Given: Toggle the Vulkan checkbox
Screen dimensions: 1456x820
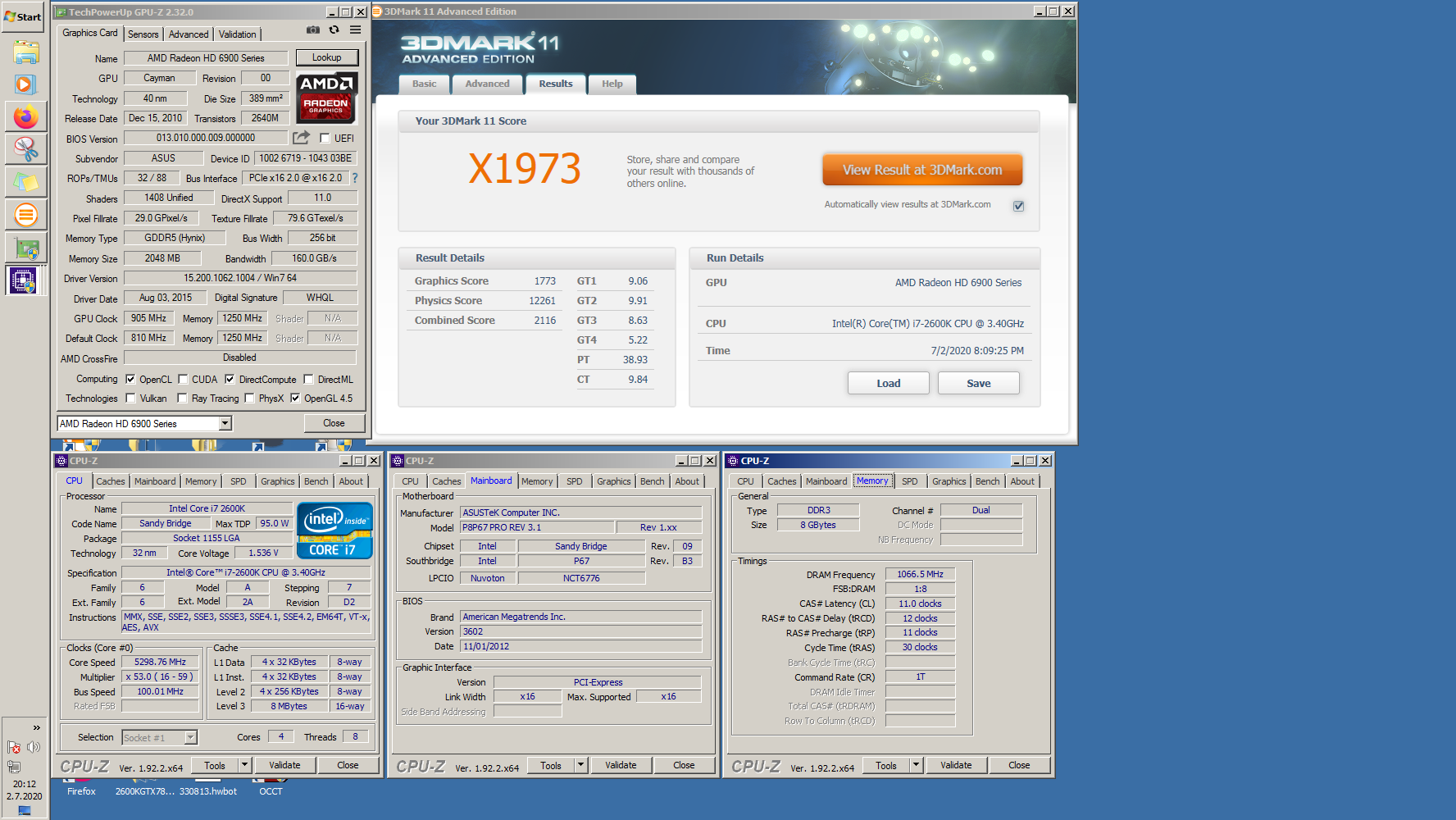Looking at the screenshot, I should click(130, 399).
